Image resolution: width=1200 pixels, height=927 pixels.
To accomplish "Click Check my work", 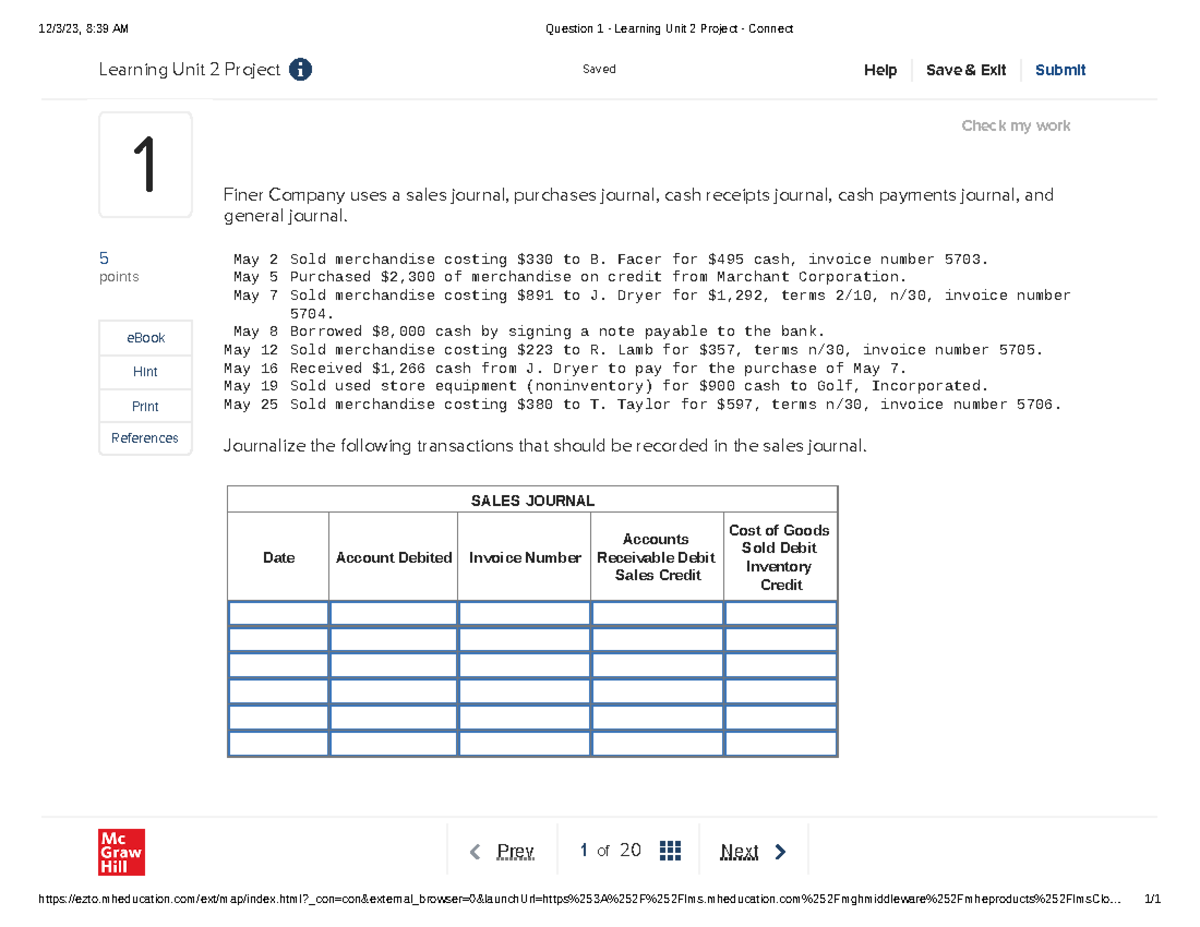I will pyautogui.click(x=1015, y=125).
